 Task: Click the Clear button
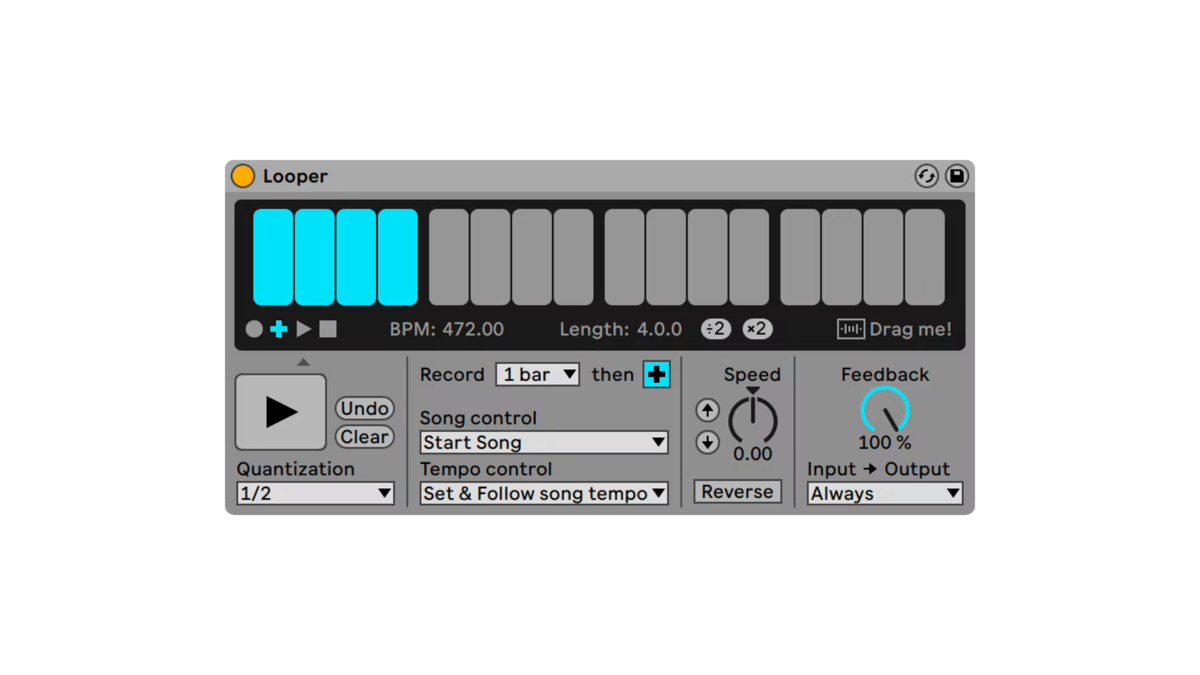pos(365,437)
